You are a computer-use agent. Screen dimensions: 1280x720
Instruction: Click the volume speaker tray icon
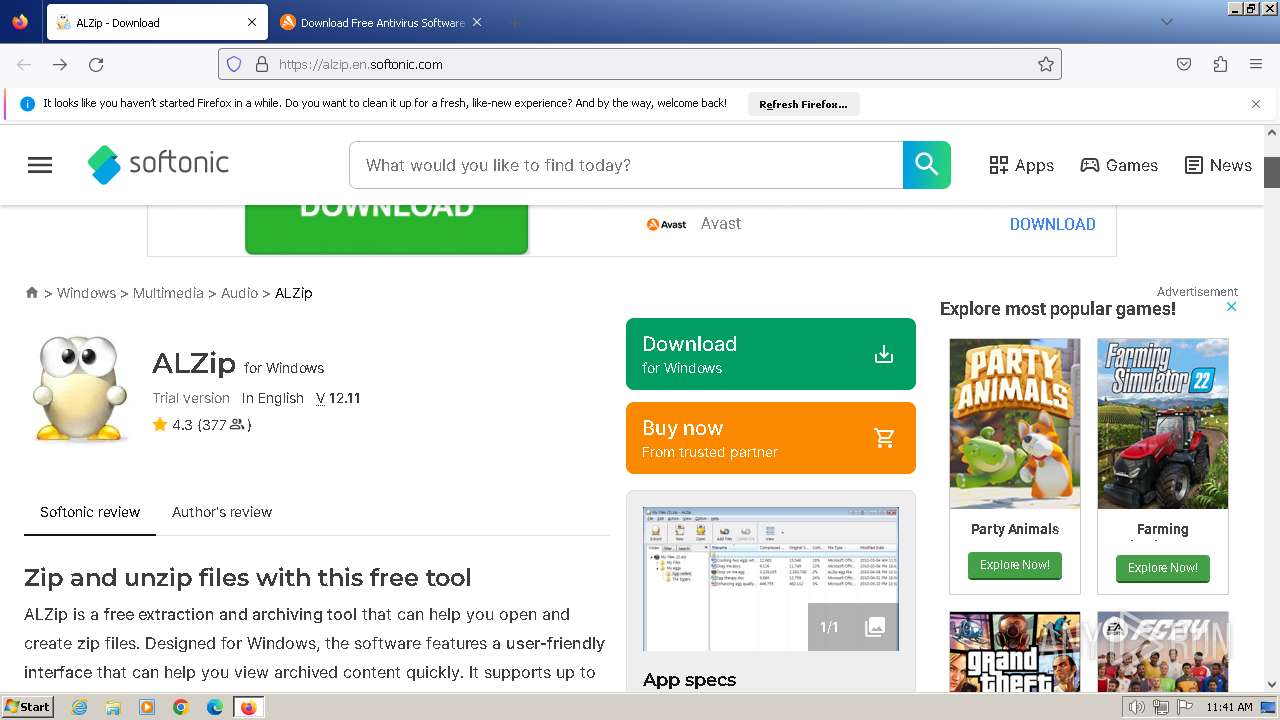pos(1137,708)
